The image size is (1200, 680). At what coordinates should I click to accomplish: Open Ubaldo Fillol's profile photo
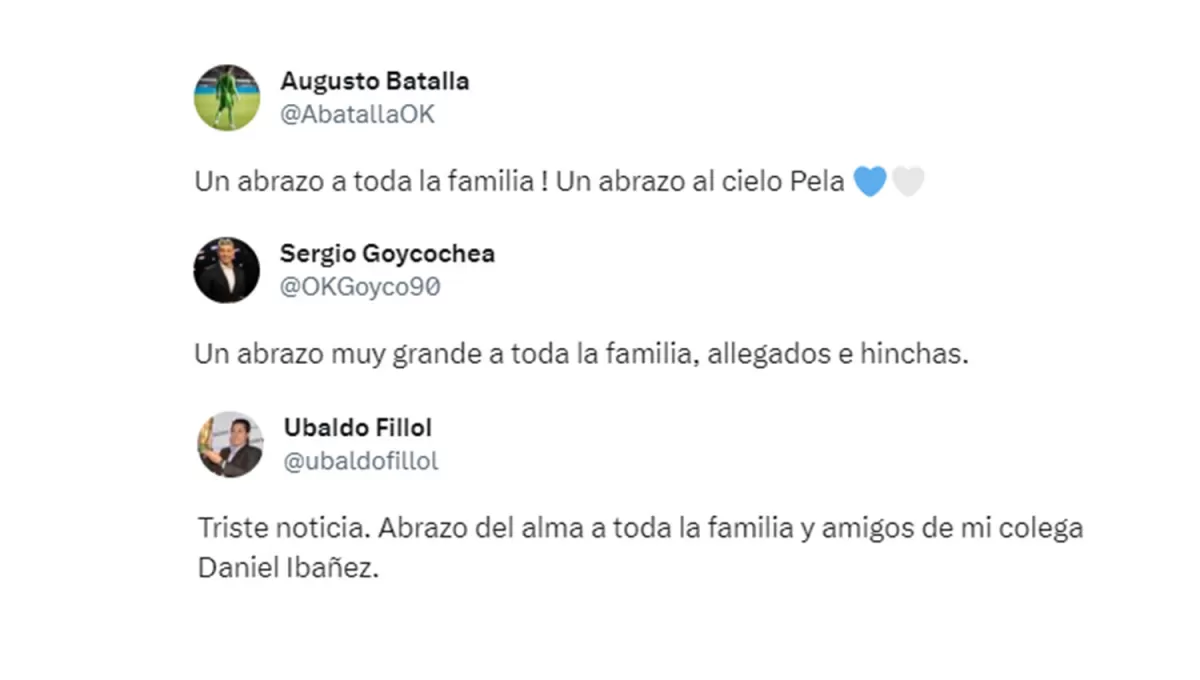pos(229,443)
